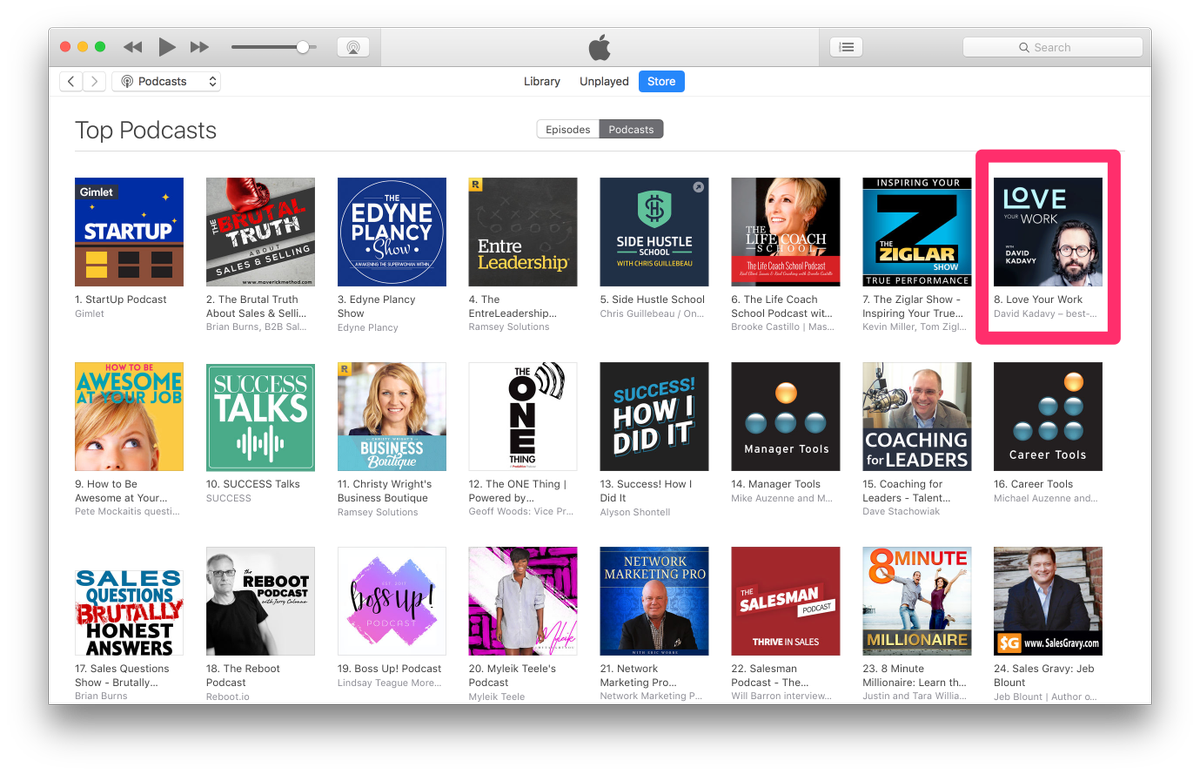
Task: Open The Brutal Truth podcast artwork
Action: 260,232
